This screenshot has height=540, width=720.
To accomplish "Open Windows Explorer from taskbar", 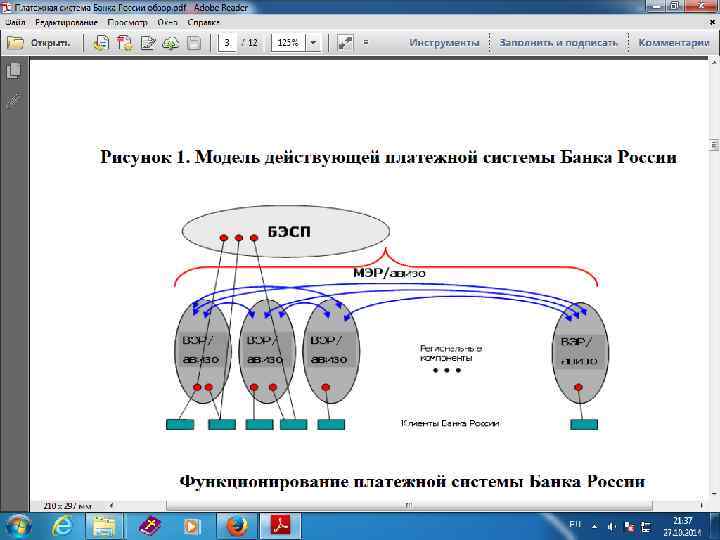I will tap(104, 526).
